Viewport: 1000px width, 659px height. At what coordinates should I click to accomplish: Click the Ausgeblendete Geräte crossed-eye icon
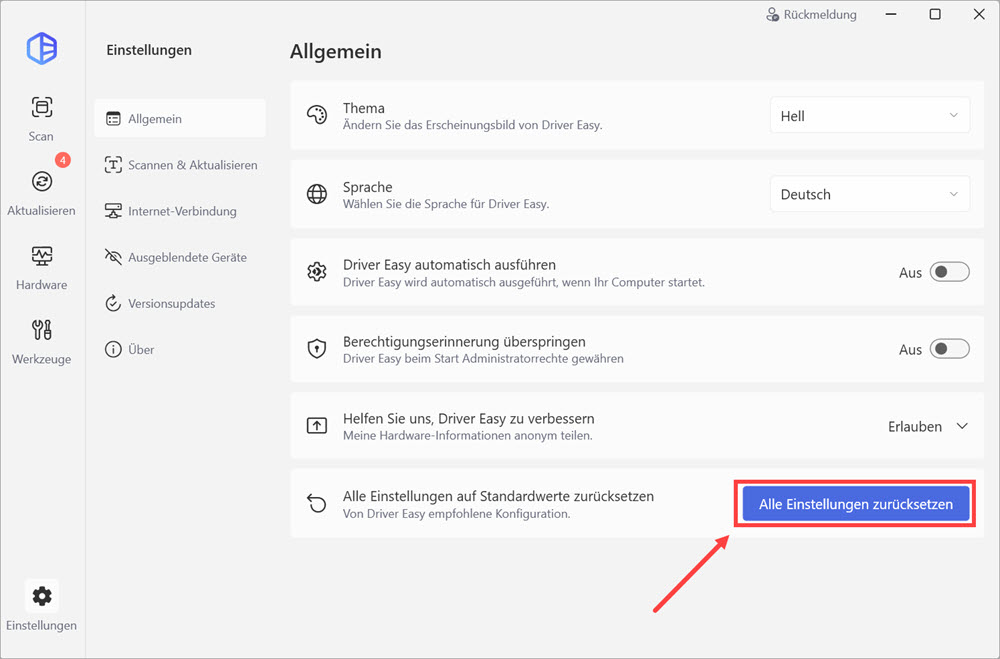[x=114, y=257]
